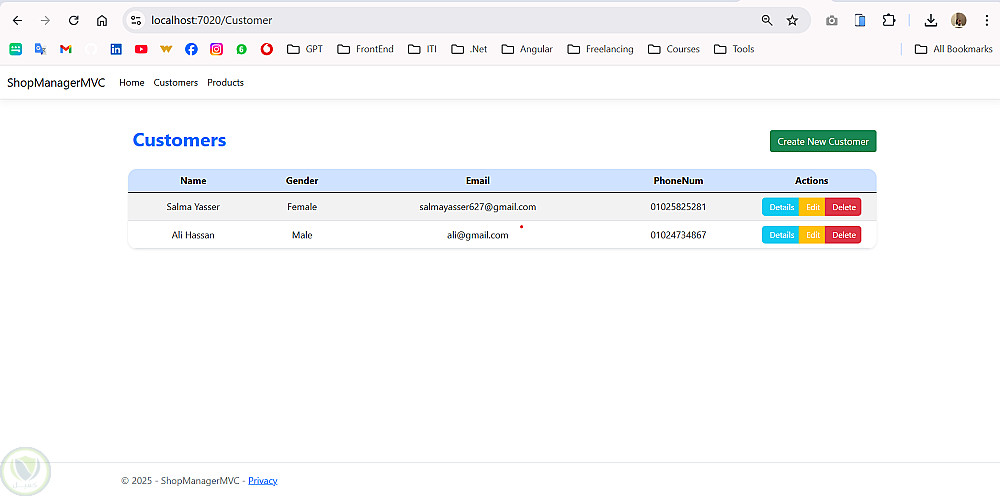The width and height of the screenshot is (1000, 496).
Task: Click the zoom magnifier icon in address bar
Action: point(767,20)
